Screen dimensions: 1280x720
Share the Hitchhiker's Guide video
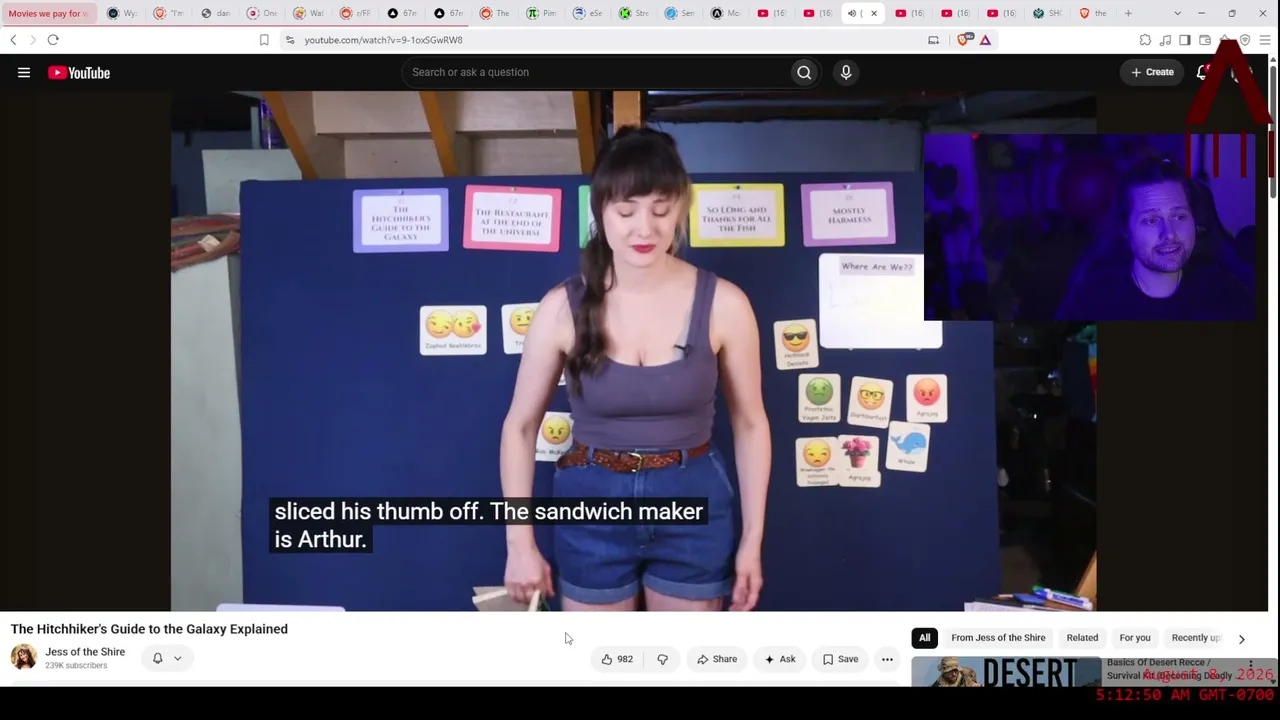[x=717, y=659]
